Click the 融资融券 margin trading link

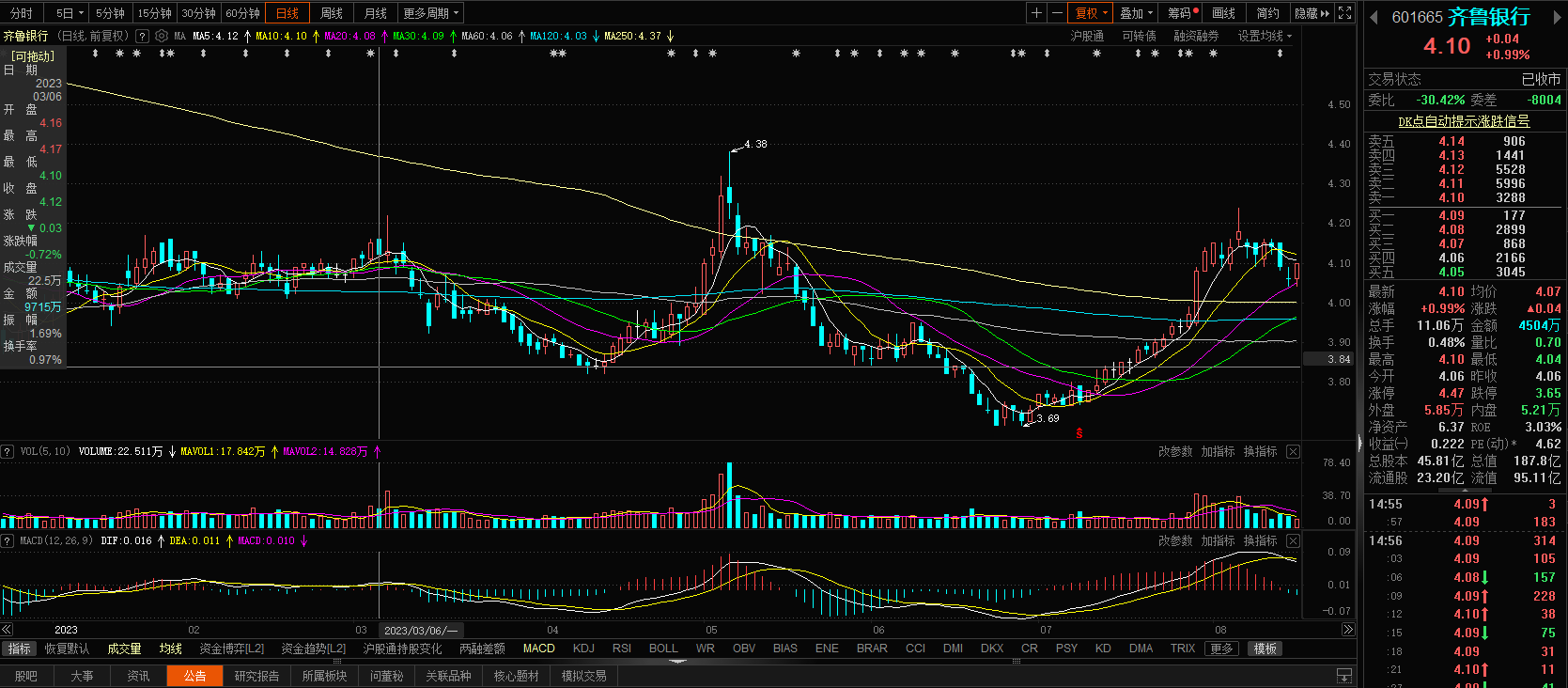click(x=1196, y=36)
